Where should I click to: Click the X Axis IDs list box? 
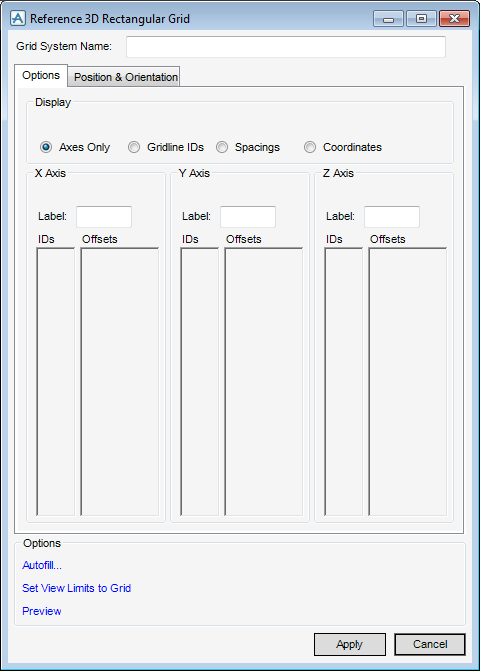[56, 382]
